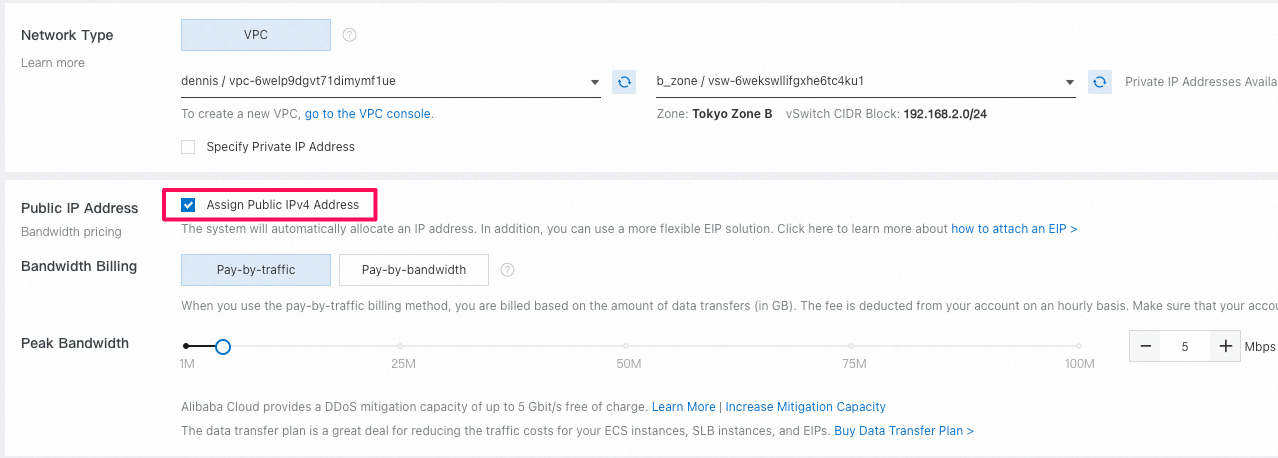Image resolution: width=1278 pixels, height=458 pixels.
Task: Click the bandwidth value input field
Action: tap(1185, 347)
